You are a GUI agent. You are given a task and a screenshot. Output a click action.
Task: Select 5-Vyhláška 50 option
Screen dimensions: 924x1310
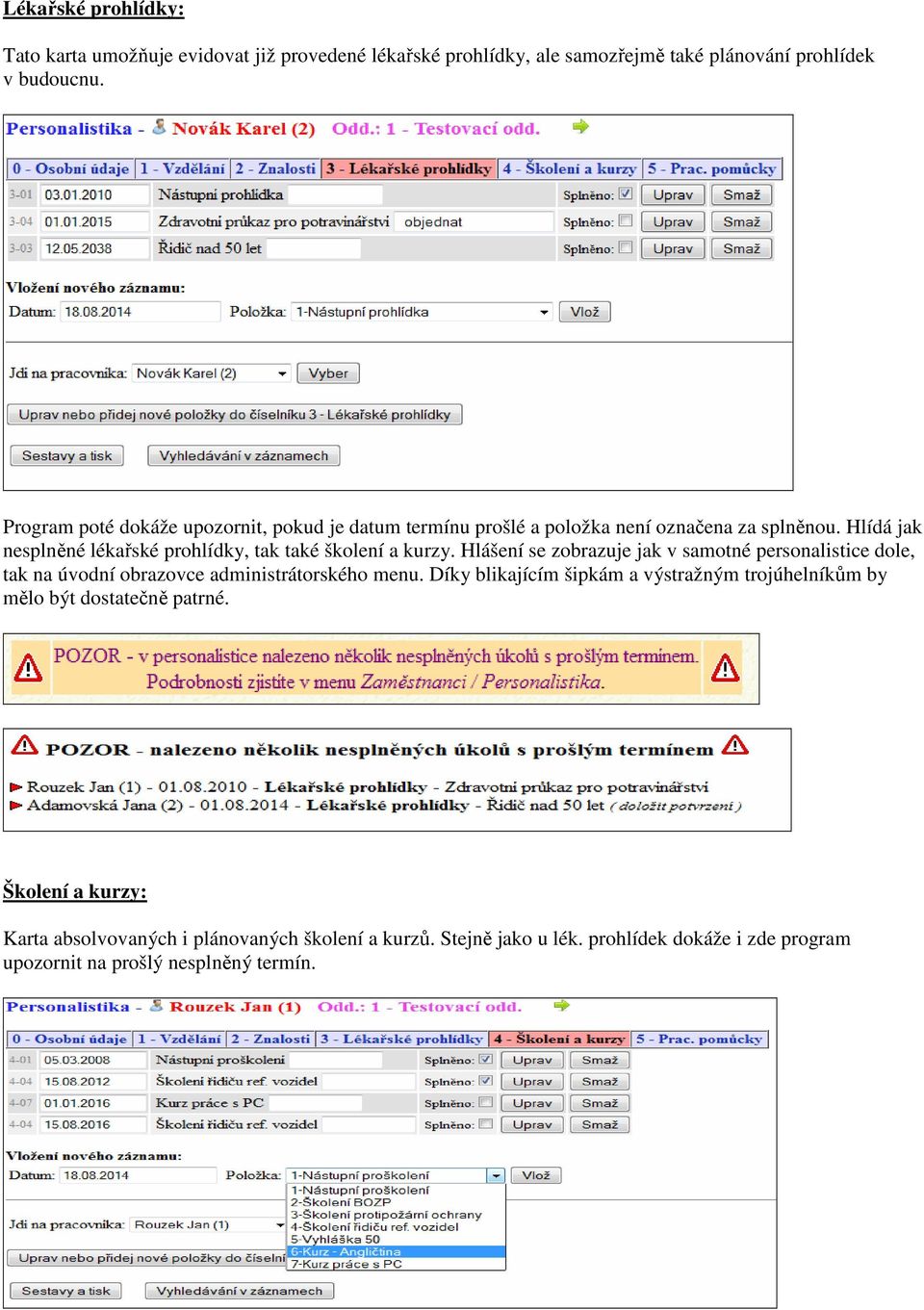coord(397,1240)
